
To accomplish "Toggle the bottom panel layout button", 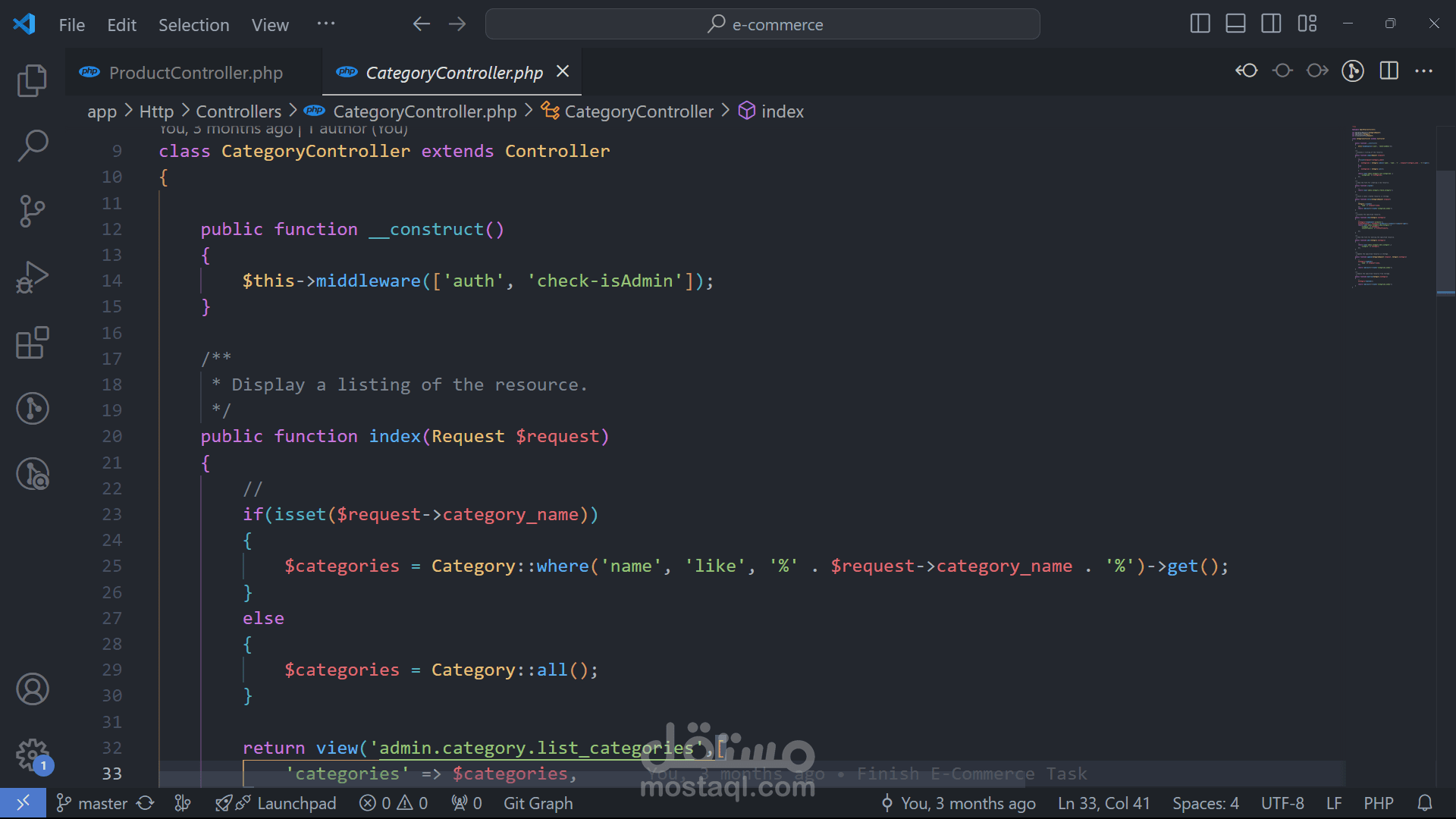I will click(1235, 24).
